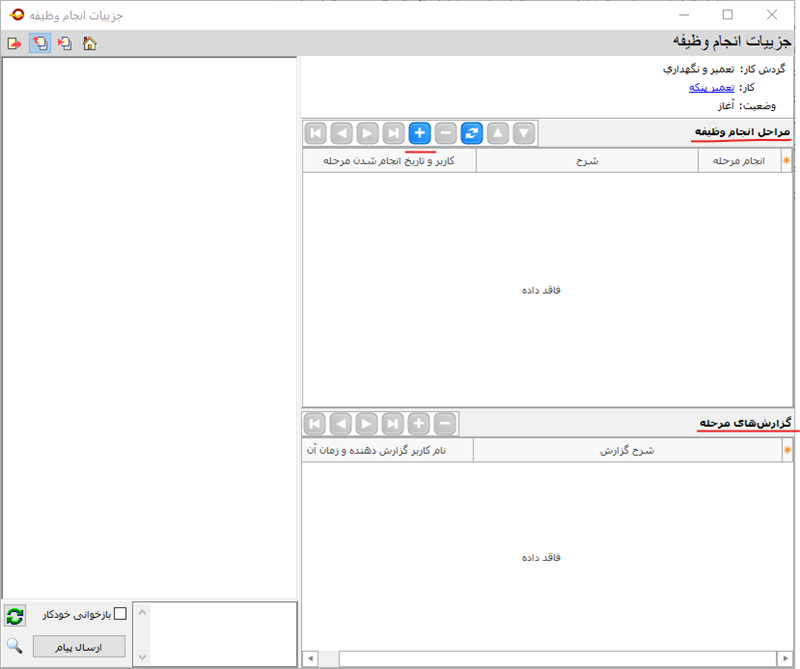This screenshot has height=669, width=800.
Task: Click the green reload icon beside auto-refresh
Action: [15, 616]
